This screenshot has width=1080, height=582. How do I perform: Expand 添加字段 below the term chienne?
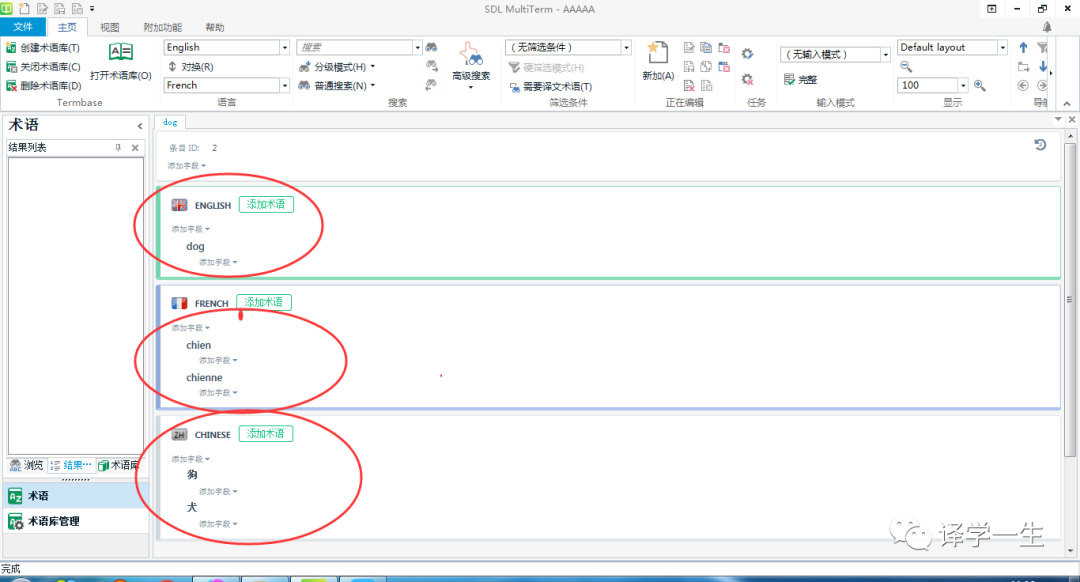[x=218, y=393]
